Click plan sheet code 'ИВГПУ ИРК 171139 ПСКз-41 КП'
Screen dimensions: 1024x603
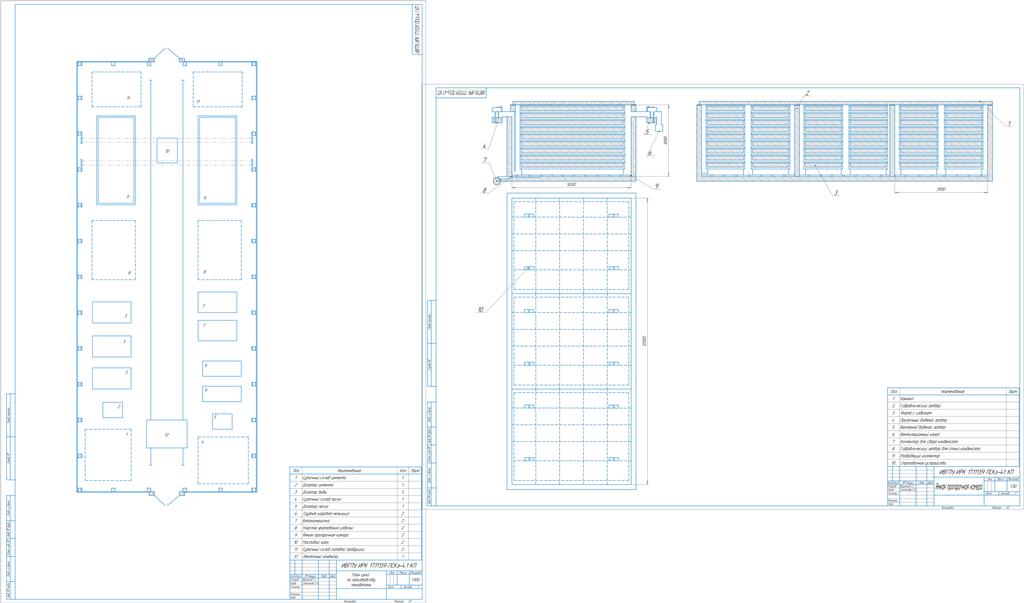(379, 566)
